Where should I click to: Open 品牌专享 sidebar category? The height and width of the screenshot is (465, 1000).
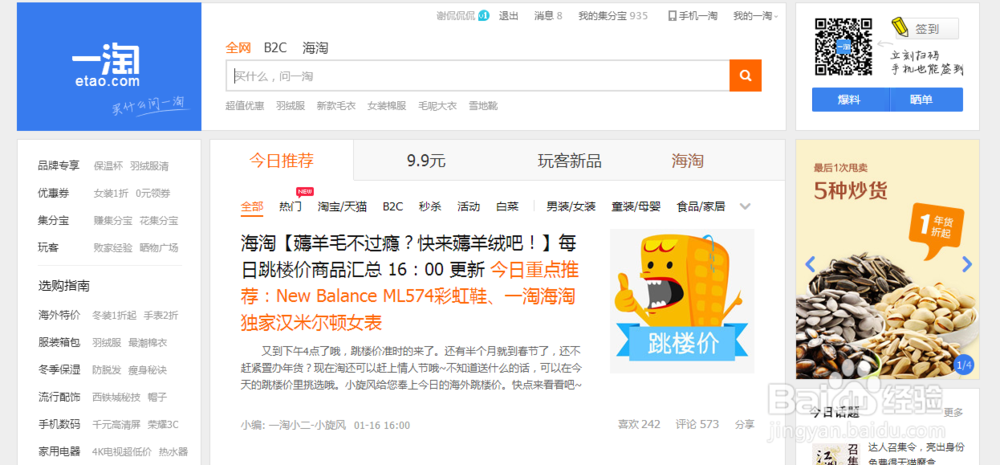coord(59,166)
